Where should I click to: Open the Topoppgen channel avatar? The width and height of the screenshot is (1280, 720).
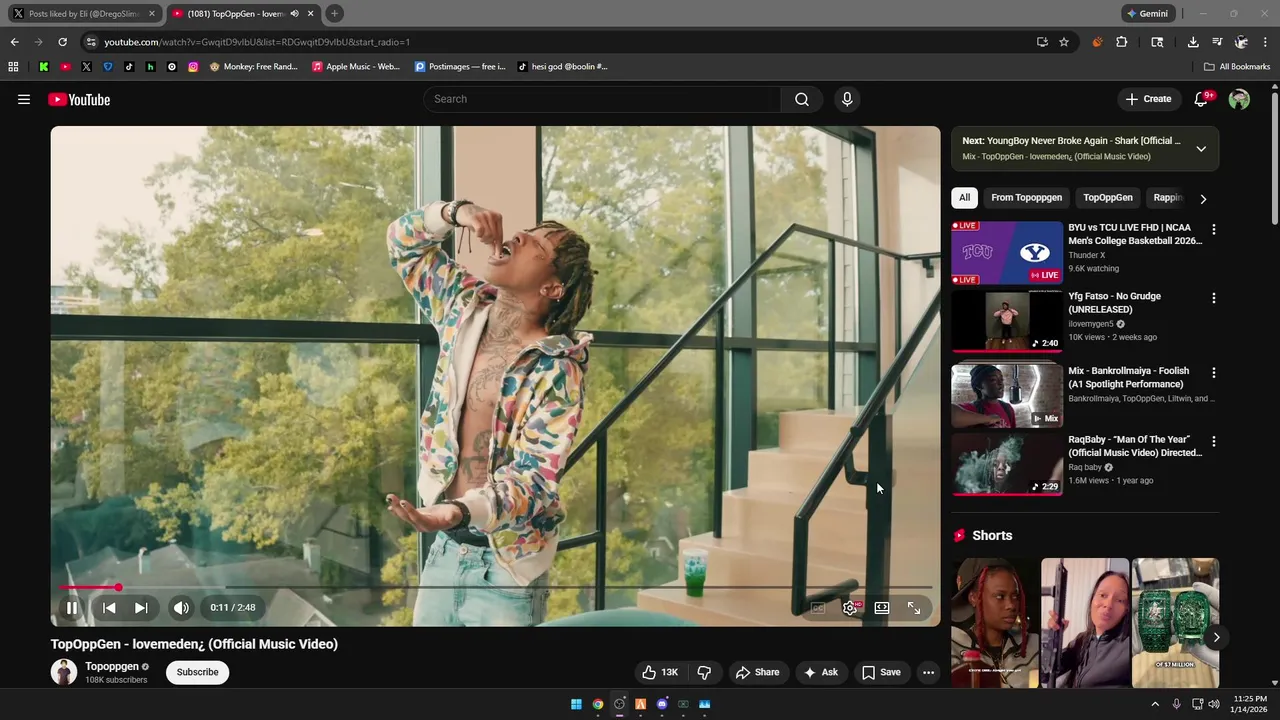point(64,672)
